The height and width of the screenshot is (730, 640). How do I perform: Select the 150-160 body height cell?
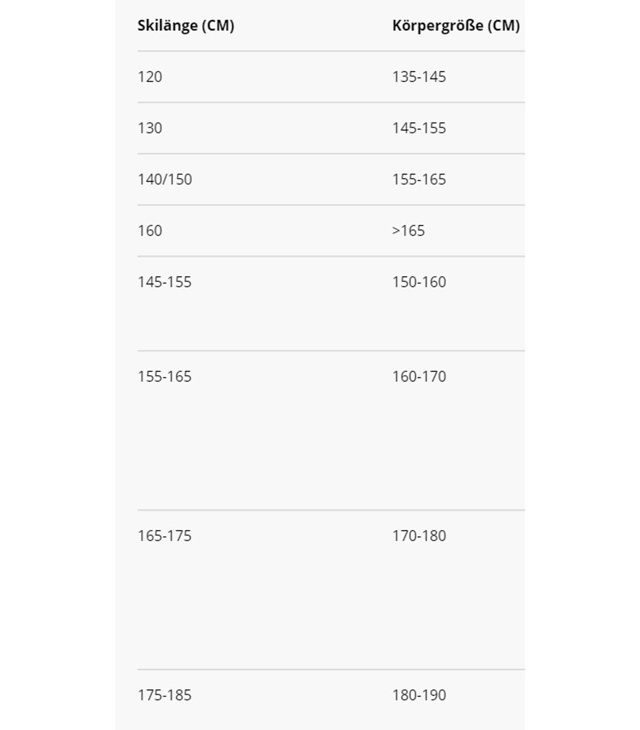click(x=419, y=282)
